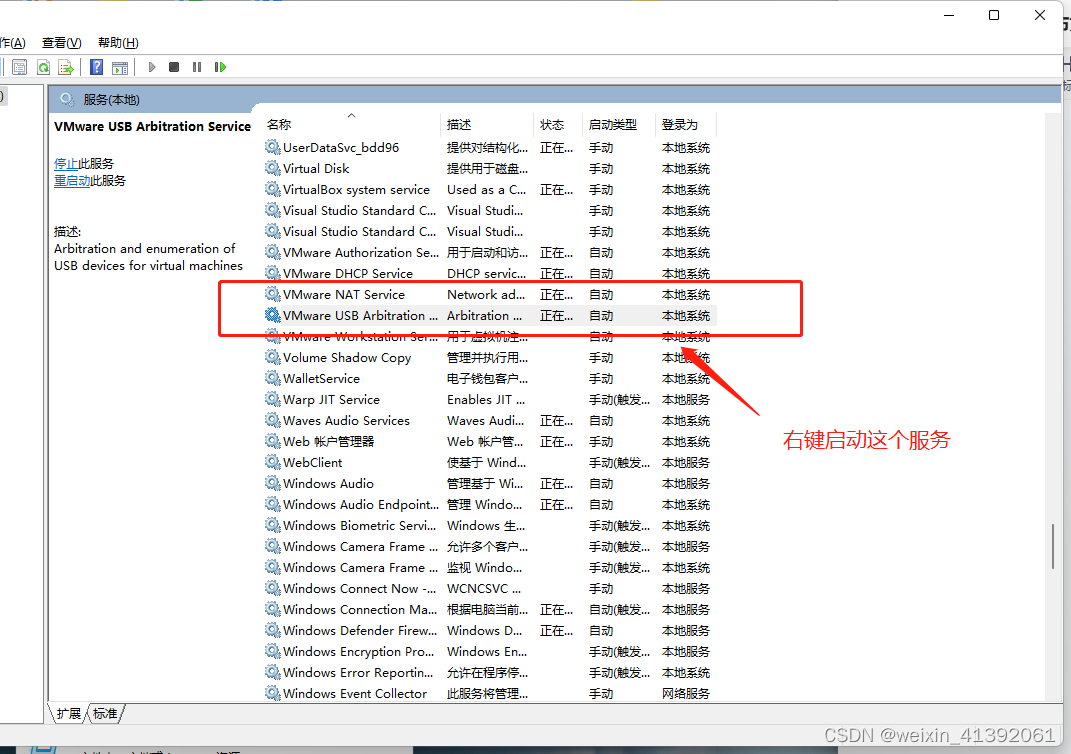Screen dimensions: 1071x754
Task: Click the Refresh toolbar icon
Action: coord(43,67)
